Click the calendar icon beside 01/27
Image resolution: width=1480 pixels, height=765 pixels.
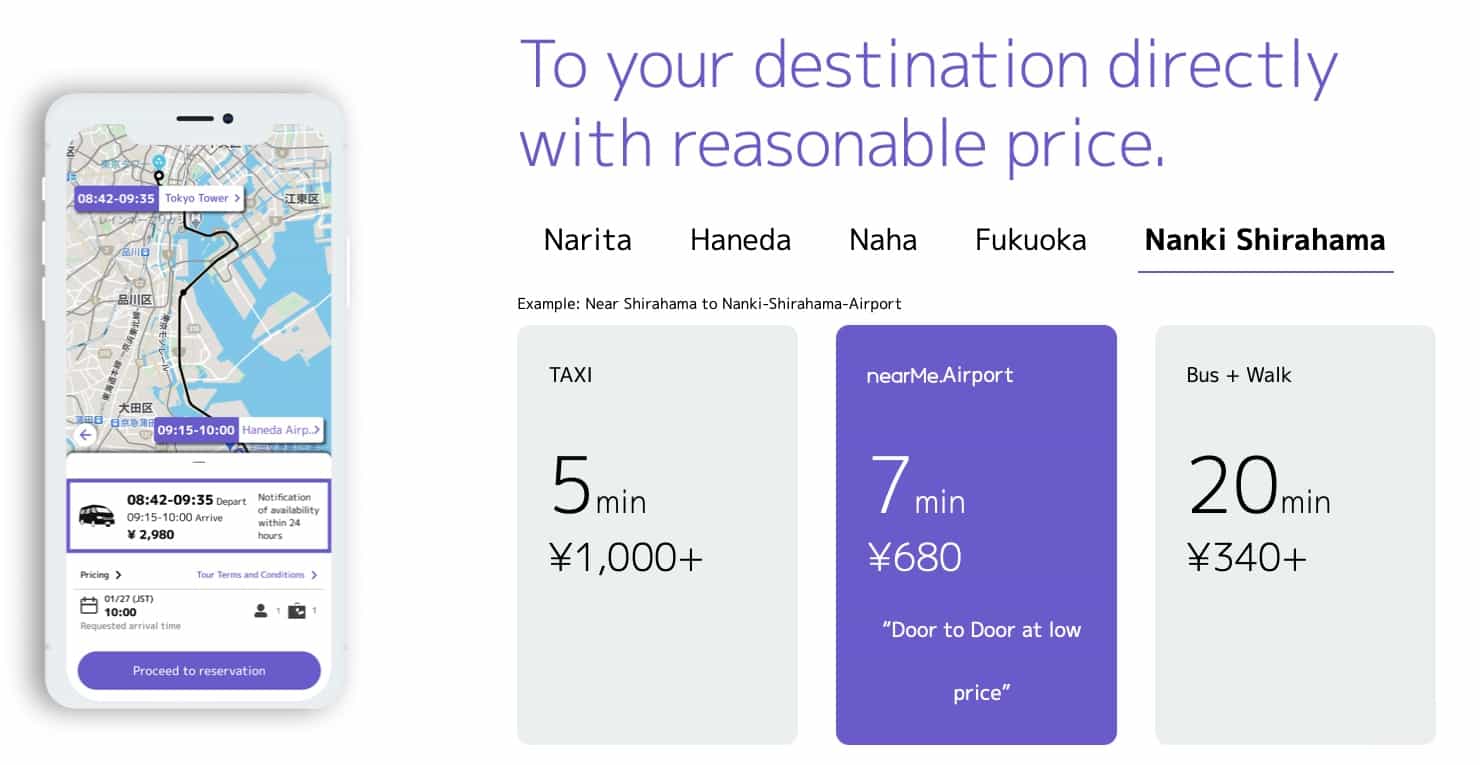[x=89, y=606]
